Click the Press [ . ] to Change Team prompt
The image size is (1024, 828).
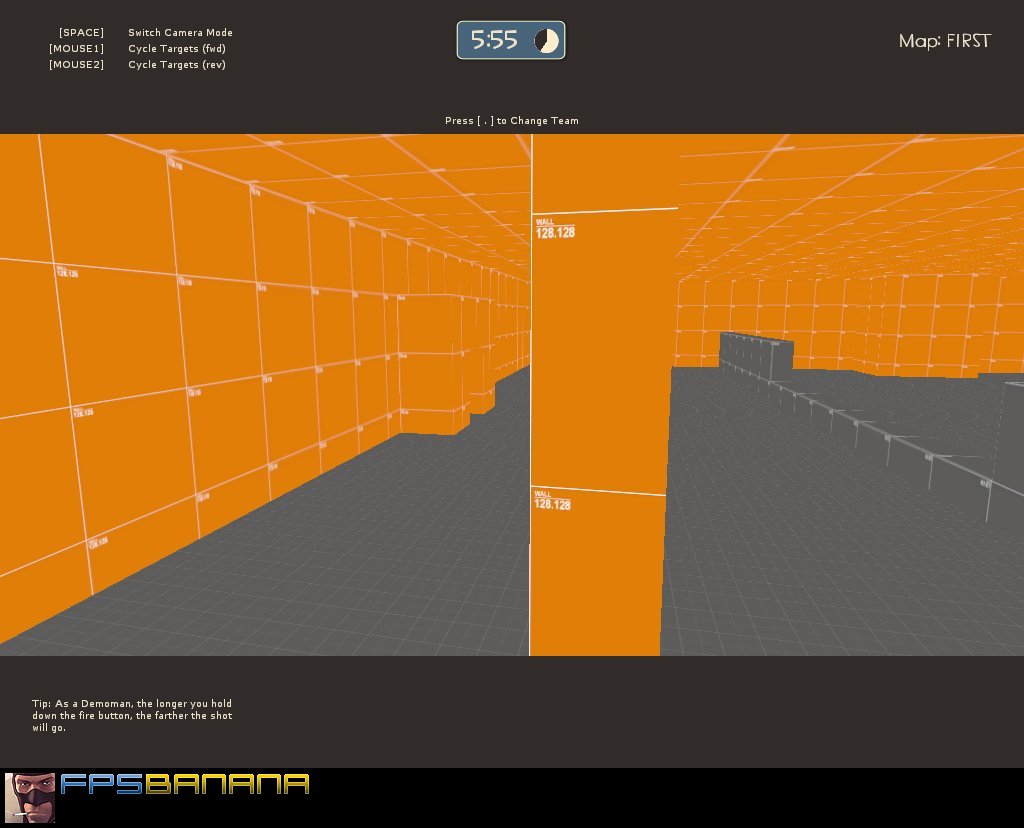(511, 121)
